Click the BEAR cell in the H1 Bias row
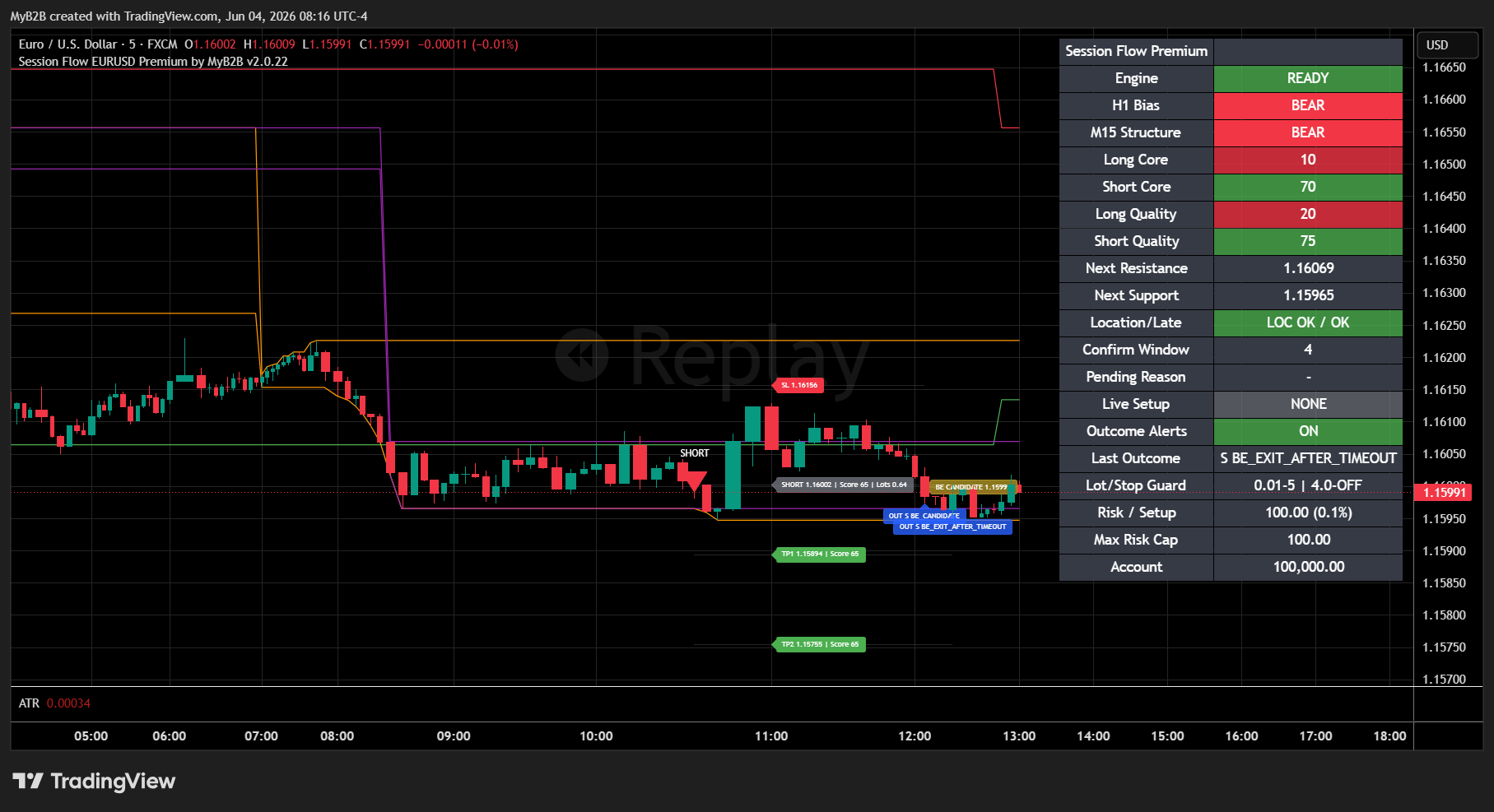 (x=1308, y=105)
